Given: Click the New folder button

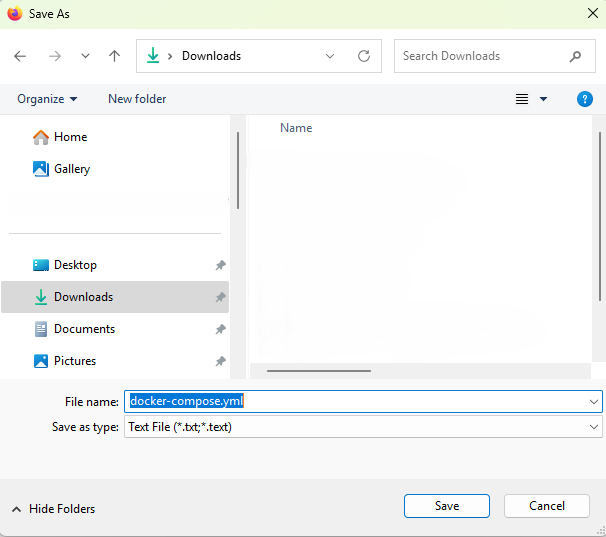Looking at the screenshot, I should point(137,99).
